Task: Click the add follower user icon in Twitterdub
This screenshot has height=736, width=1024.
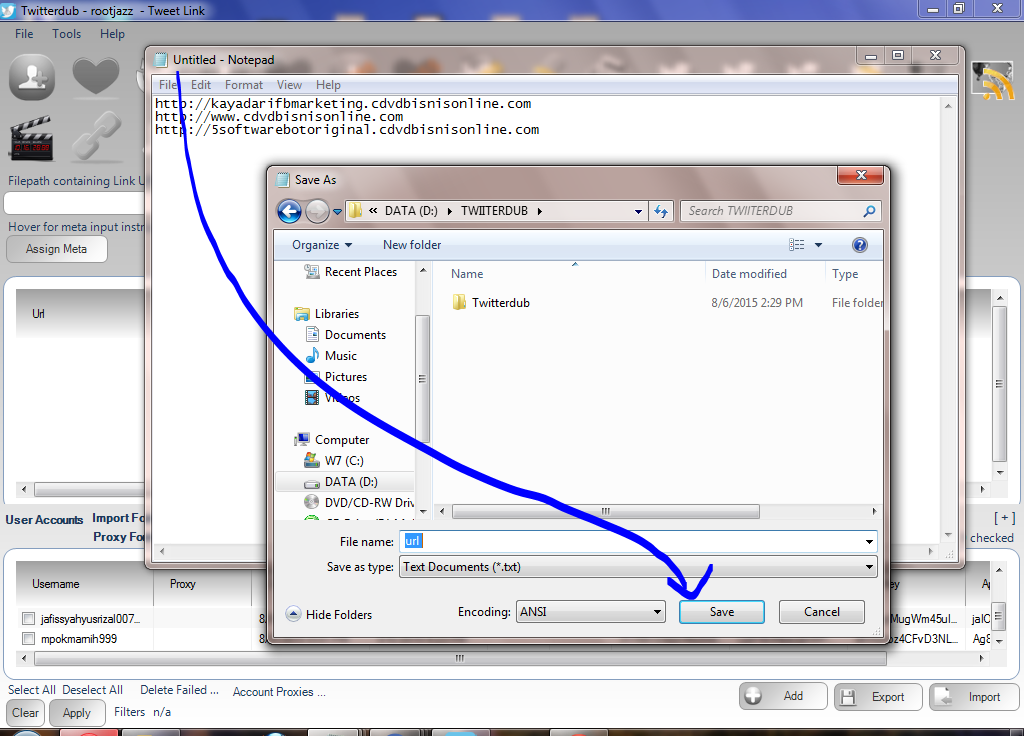Action: click(31, 77)
